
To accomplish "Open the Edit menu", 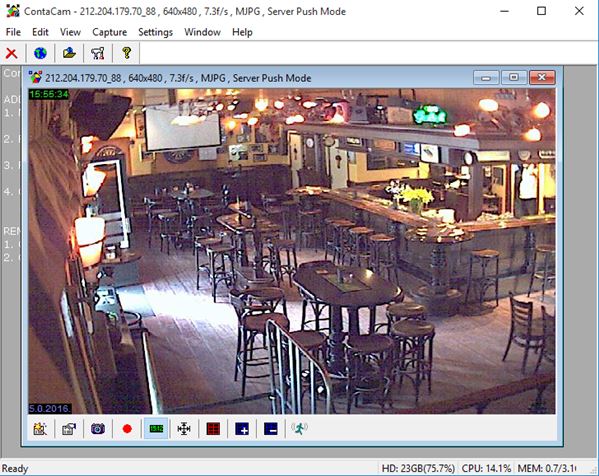I will click(40, 32).
